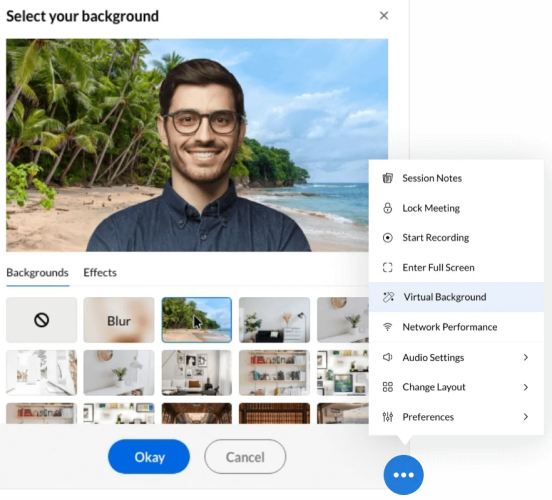This screenshot has height=500, width=552.
Task: Pick the bookshelf background thumbnail in second row
Action: (275, 373)
